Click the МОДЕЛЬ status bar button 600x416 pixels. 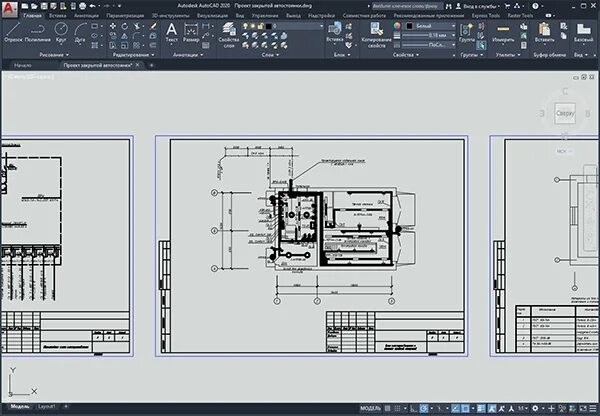point(370,408)
